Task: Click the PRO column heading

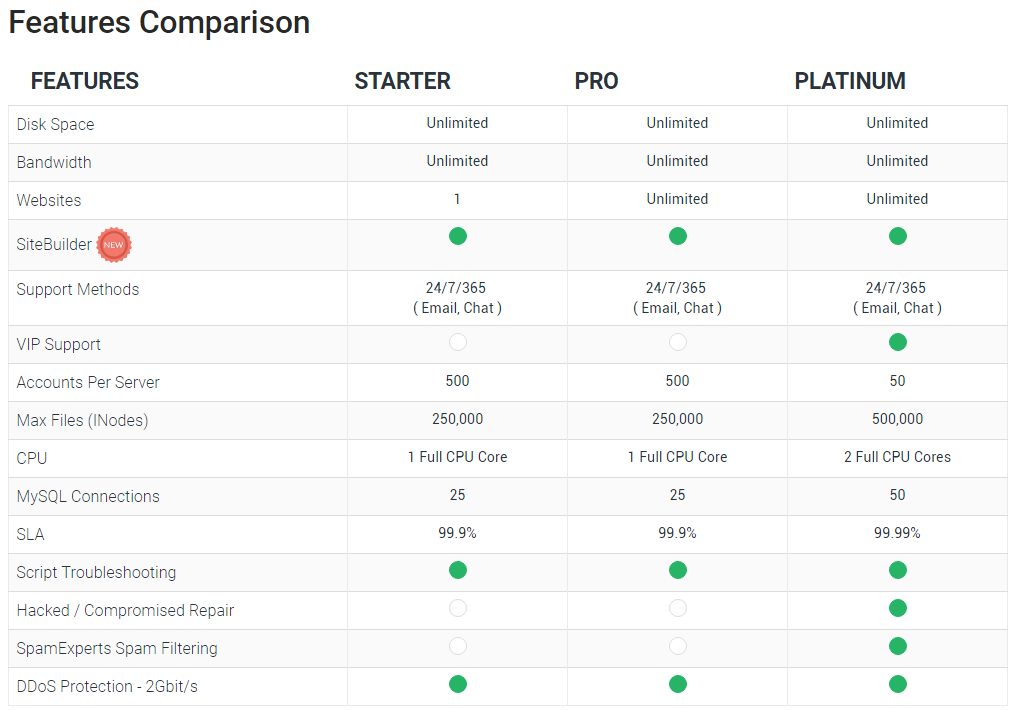Action: (x=597, y=81)
